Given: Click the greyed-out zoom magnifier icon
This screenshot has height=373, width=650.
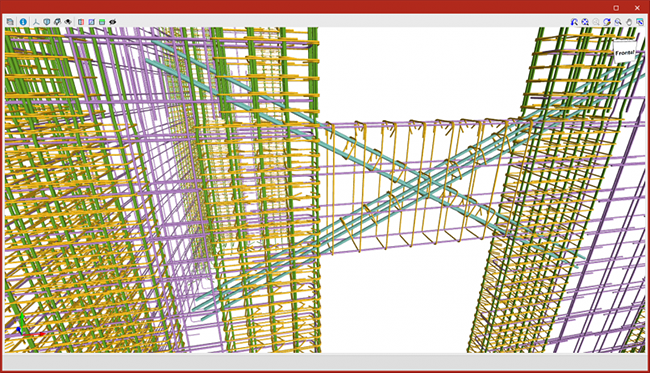Looking at the screenshot, I should (596, 22).
